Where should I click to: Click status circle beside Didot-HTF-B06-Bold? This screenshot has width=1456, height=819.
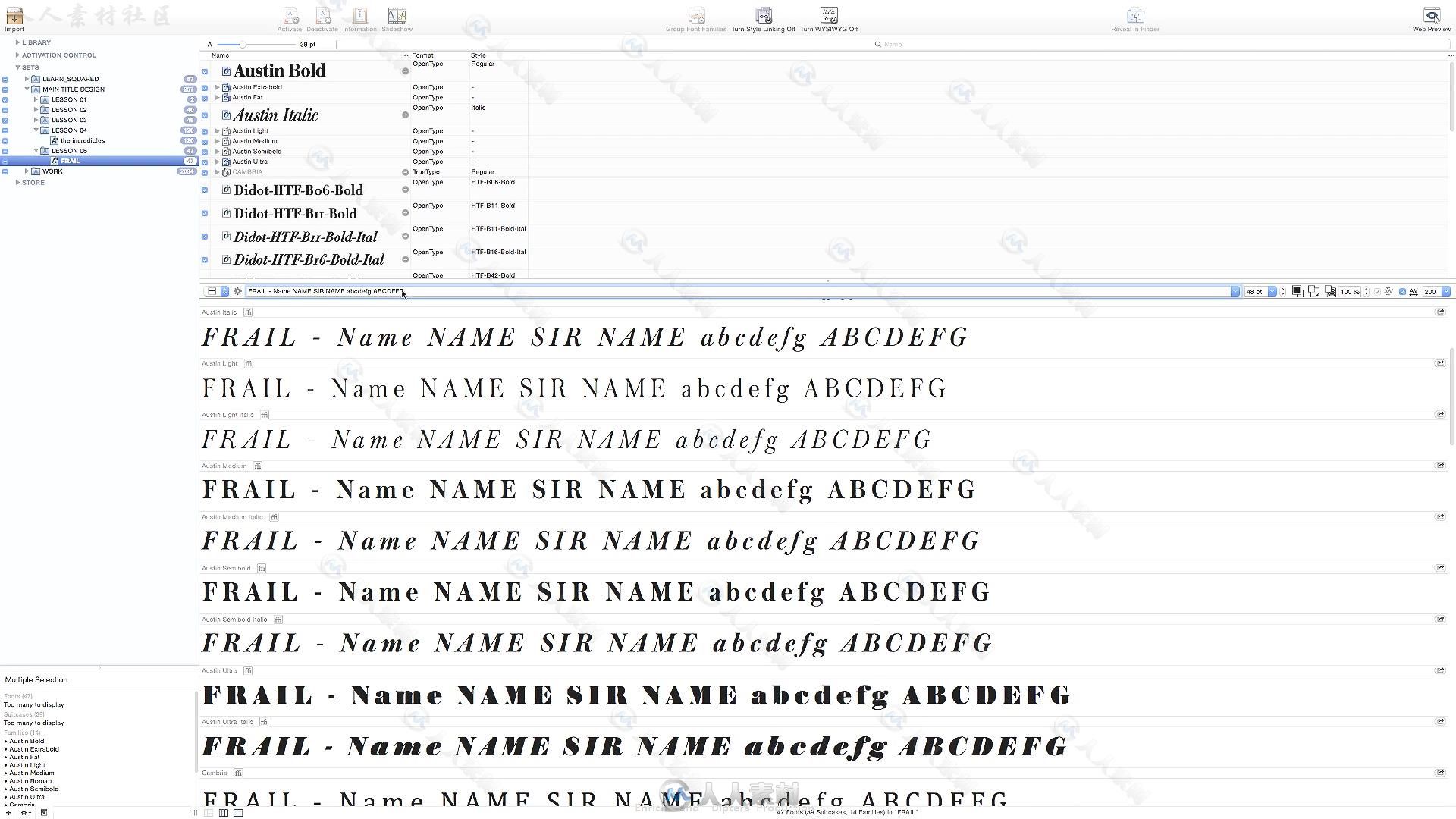click(x=405, y=190)
